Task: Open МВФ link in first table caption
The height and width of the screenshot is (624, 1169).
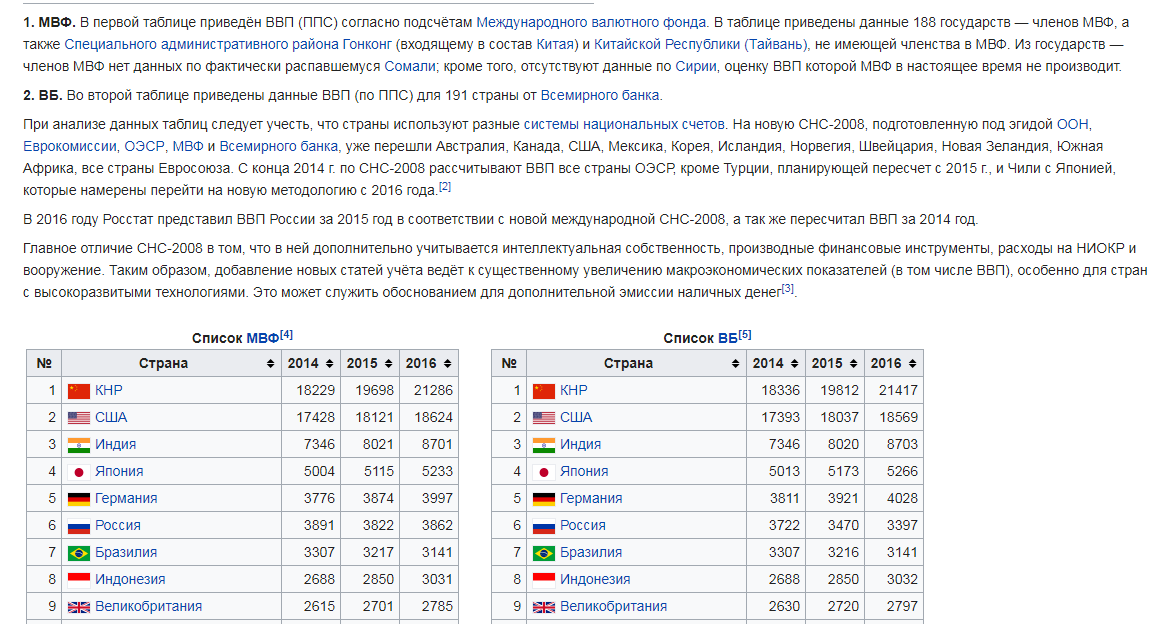Action: (262, 338)
